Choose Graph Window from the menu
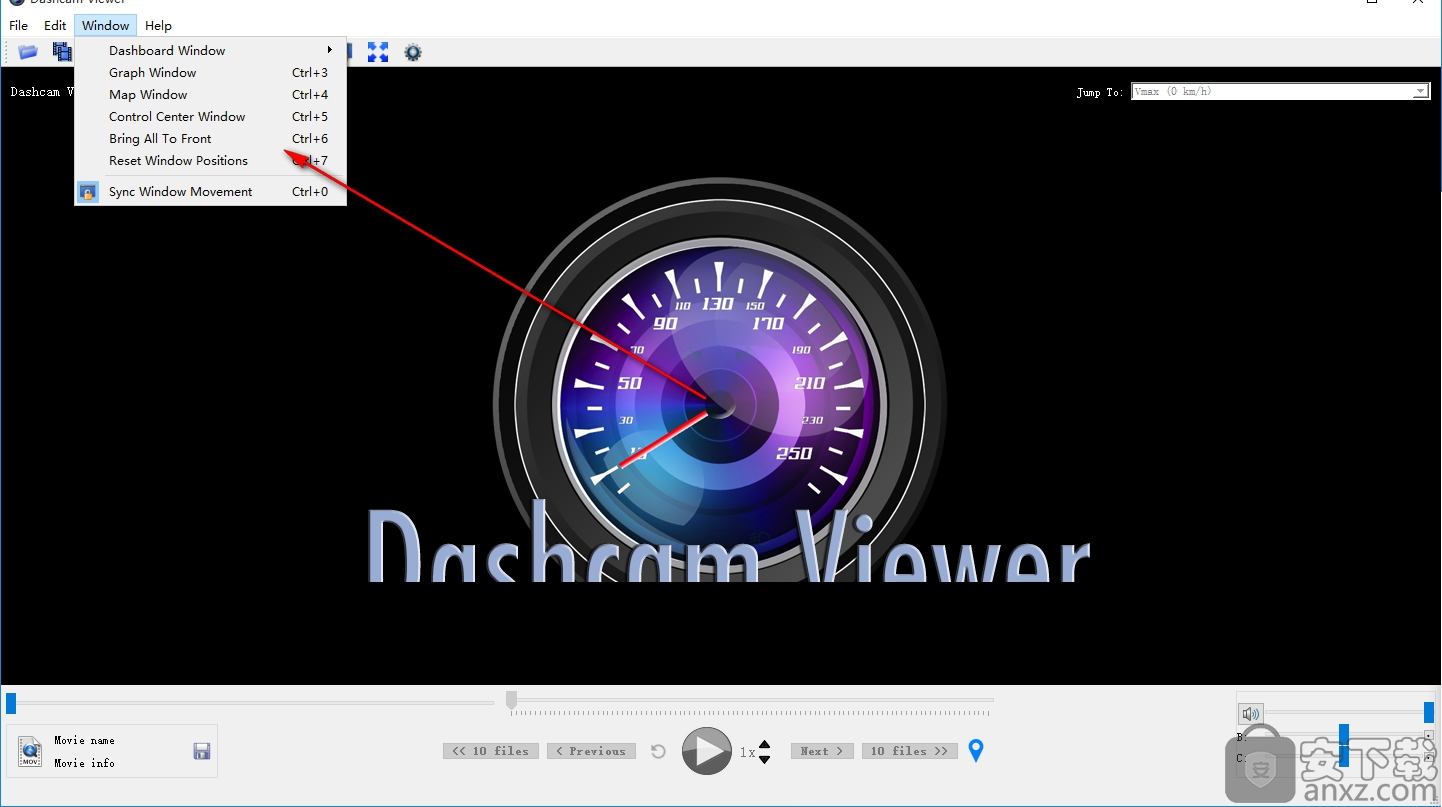 point(211,72)
